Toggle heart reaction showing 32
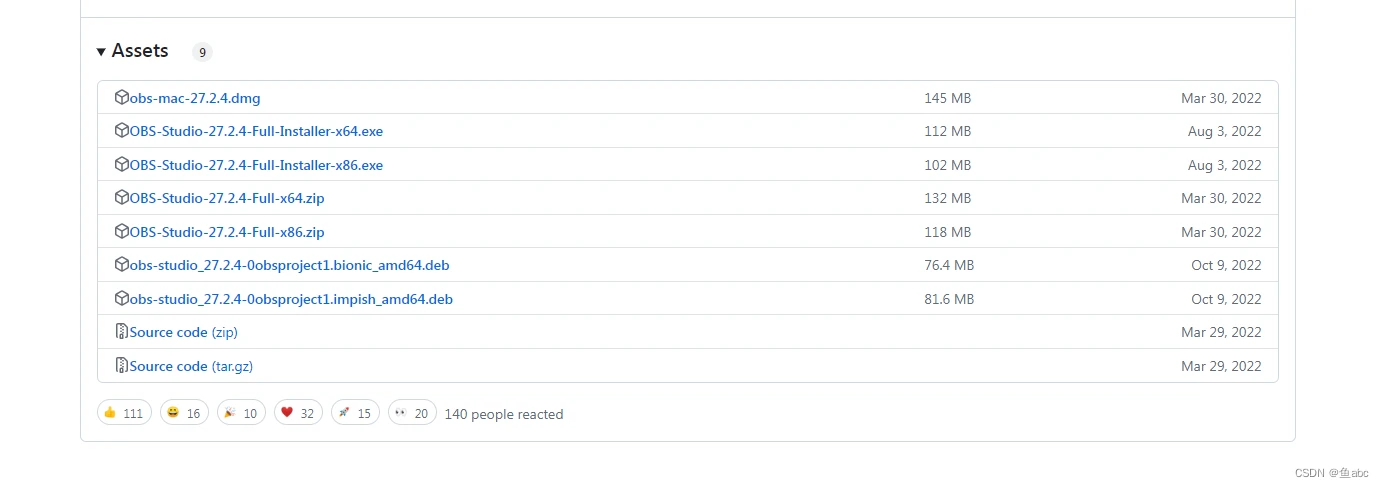The height and width of the screenshot is (487, 1384). [298, 413]
